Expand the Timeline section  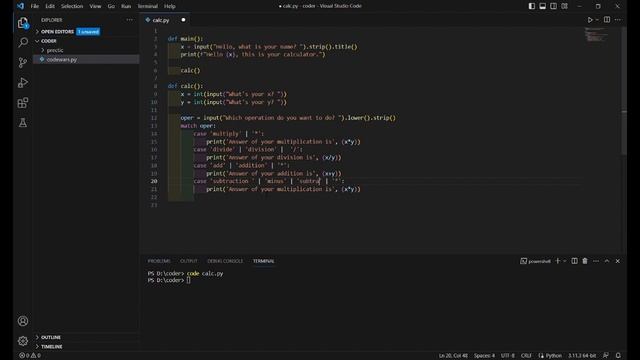point(51,347)
